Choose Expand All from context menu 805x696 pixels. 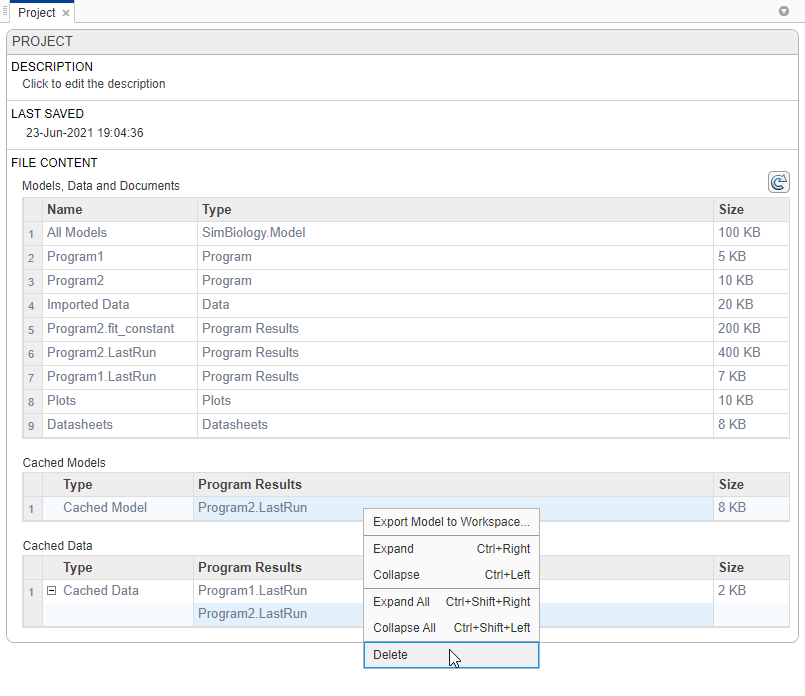(451, 602)
